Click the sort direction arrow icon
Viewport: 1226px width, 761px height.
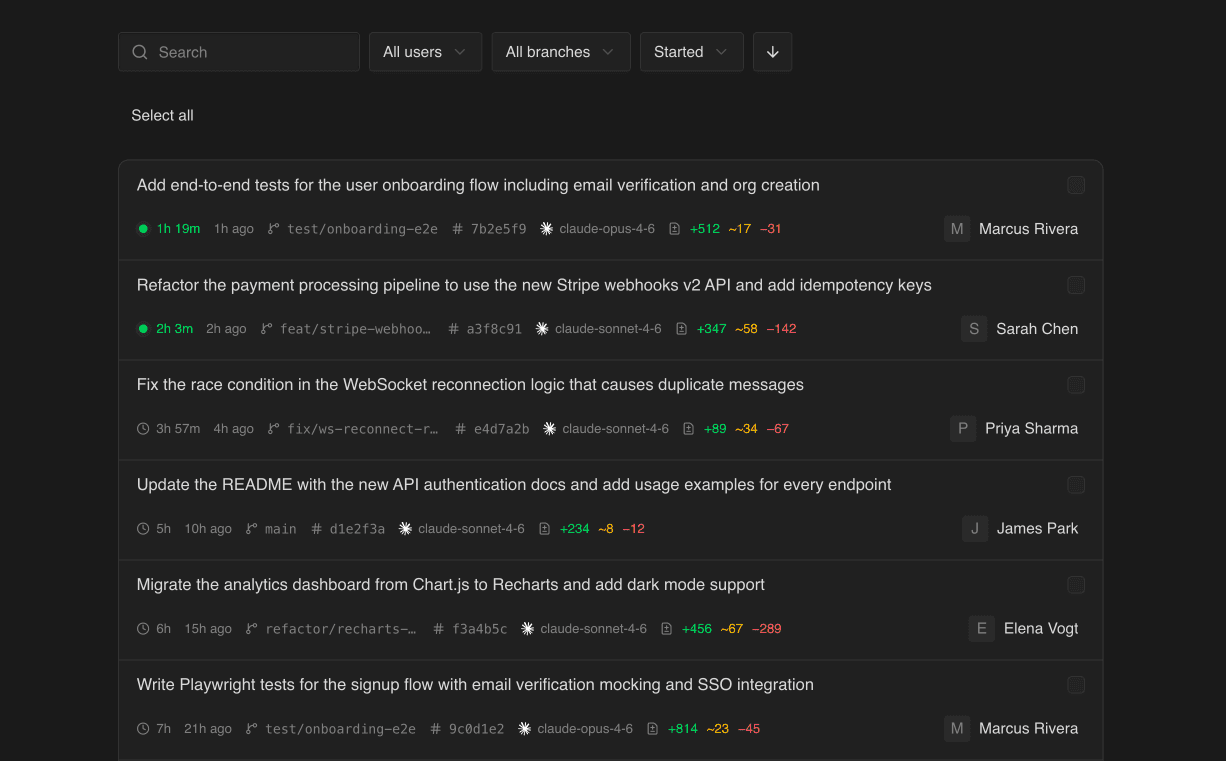tap(772, 51)
